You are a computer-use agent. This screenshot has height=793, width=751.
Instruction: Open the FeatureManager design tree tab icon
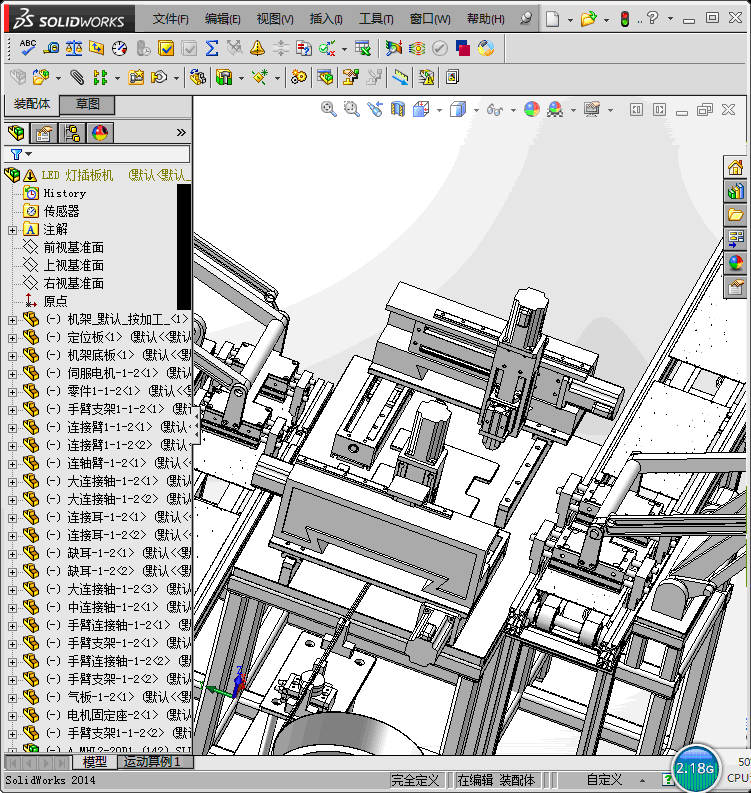[16, 133]
